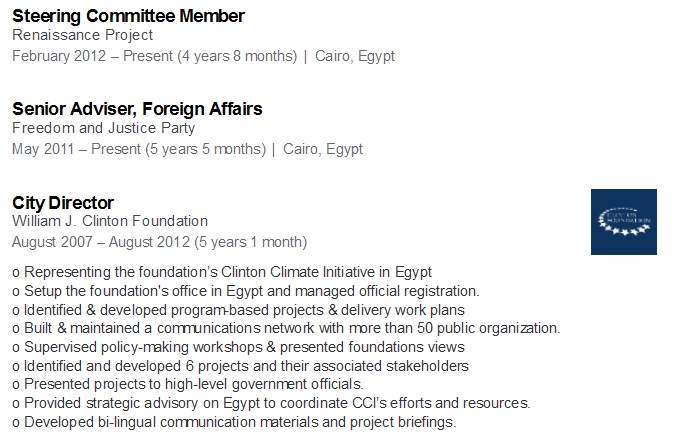Click the 50 public organization bullet
Image resolution: width=675 pixels, height=440 pixels.
(x=286, y=328)
